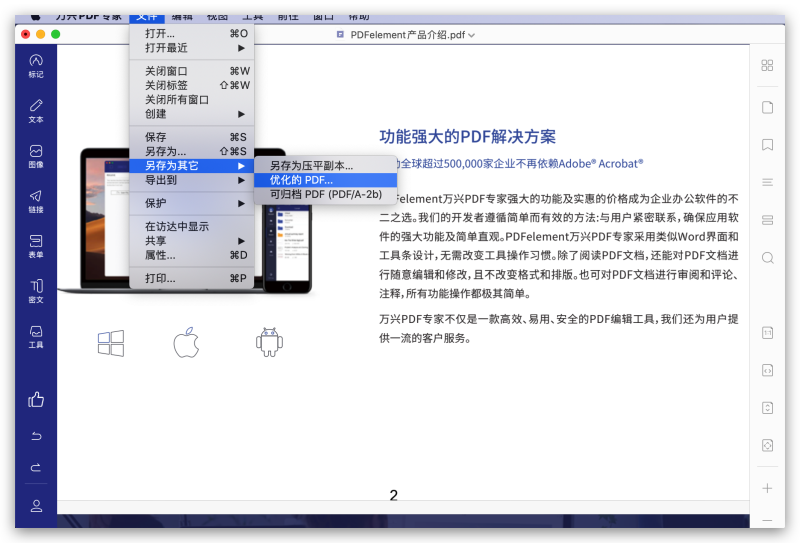Click the actual size 1:1 icon
The image size is (800, 543).
click(x=767, y=333)
